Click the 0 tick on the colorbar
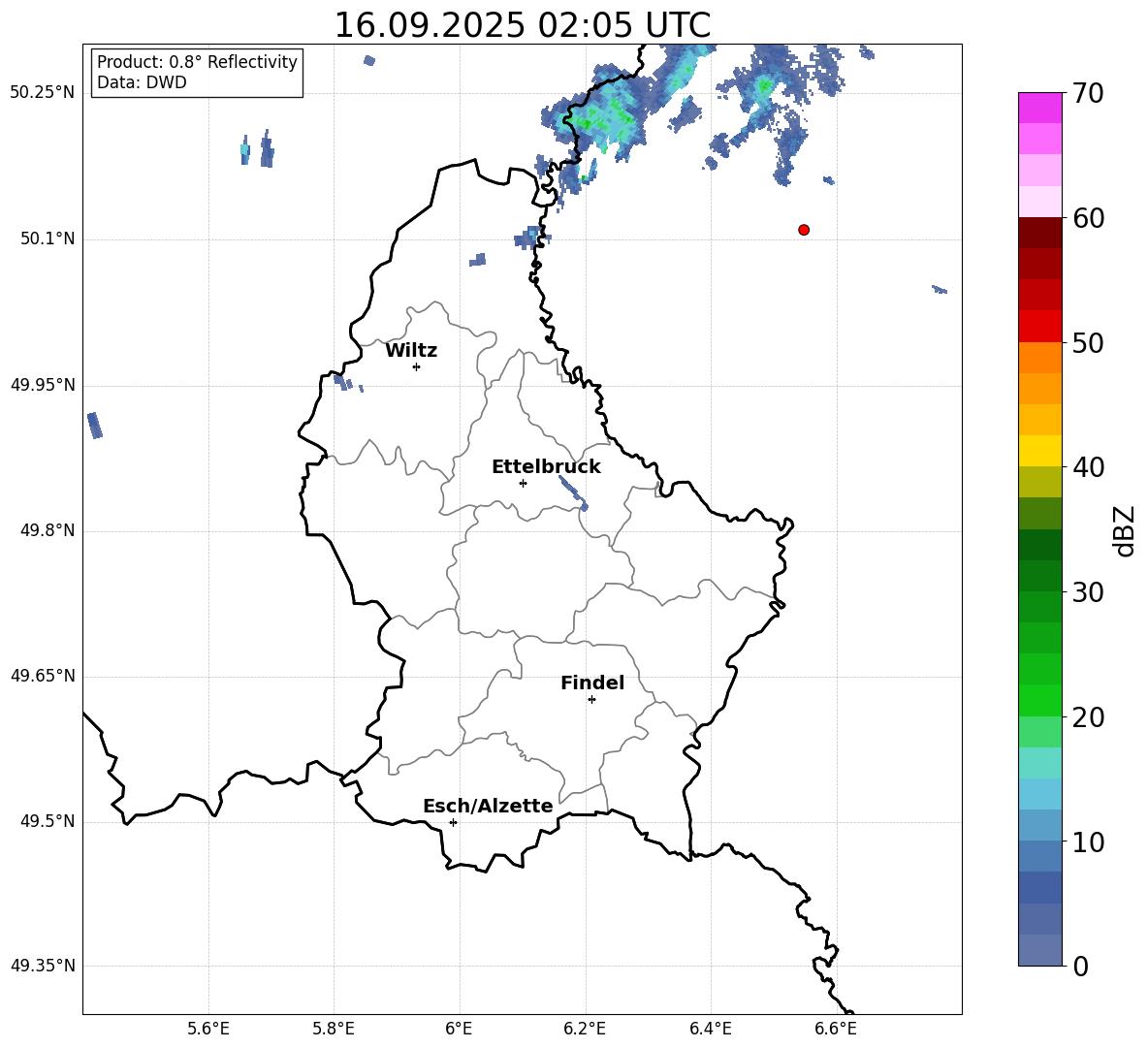This screenshot has width=1148, height=1048. pyautogui.click(x=1080, y=967)
